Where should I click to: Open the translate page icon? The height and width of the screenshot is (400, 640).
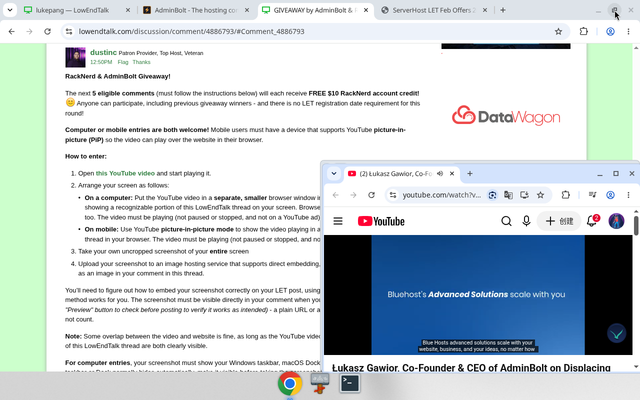(508, 195)
